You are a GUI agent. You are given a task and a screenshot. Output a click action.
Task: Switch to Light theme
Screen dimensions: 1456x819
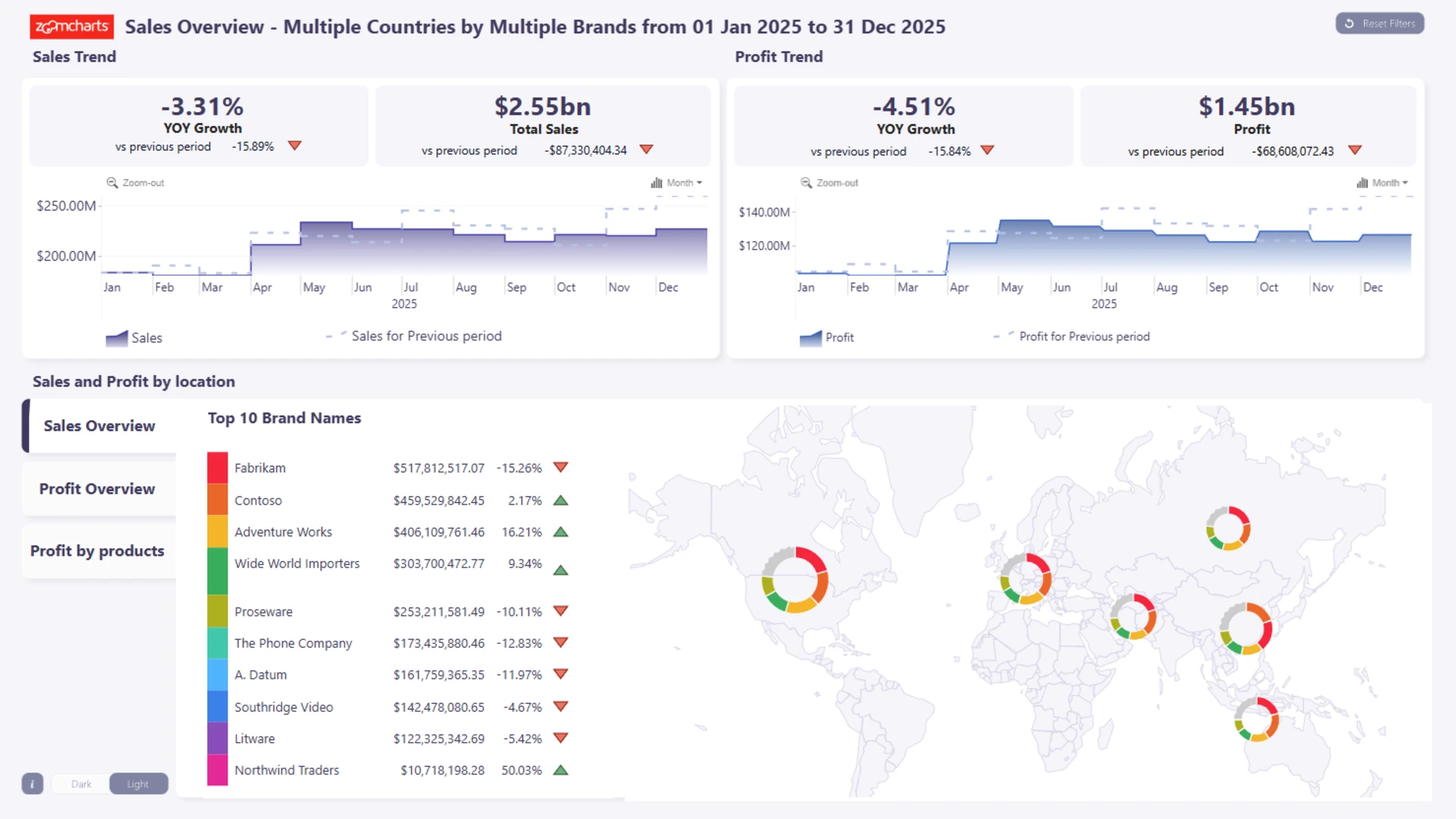pos(138,784)
